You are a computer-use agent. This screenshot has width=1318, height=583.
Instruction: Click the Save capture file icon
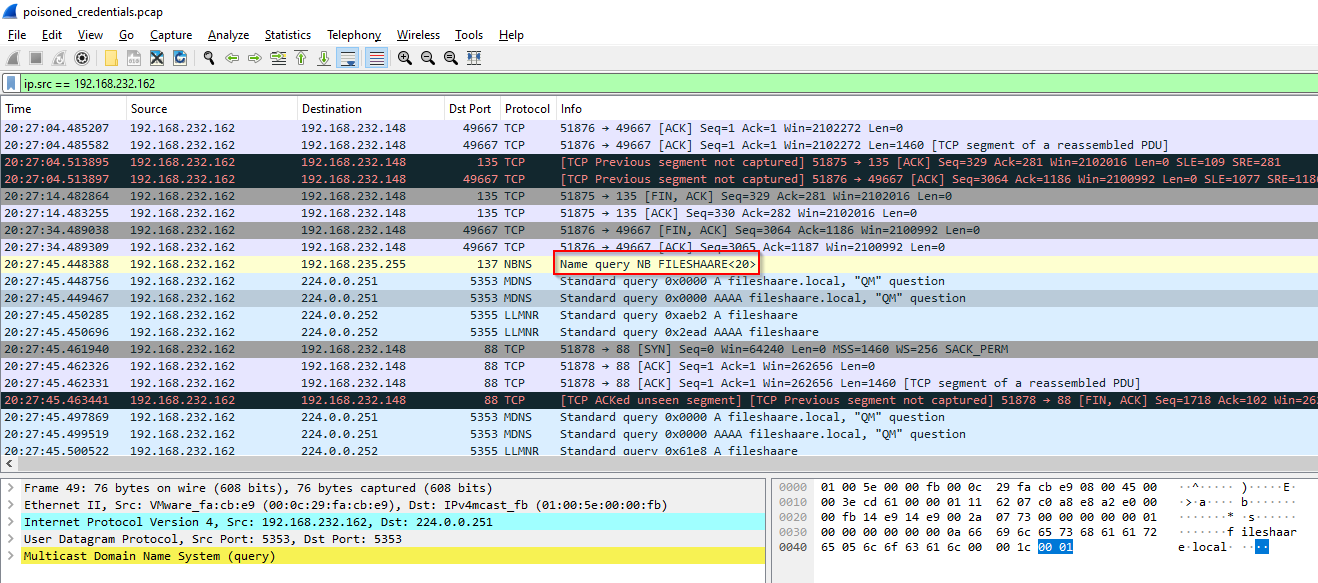[x=134, y=58]
